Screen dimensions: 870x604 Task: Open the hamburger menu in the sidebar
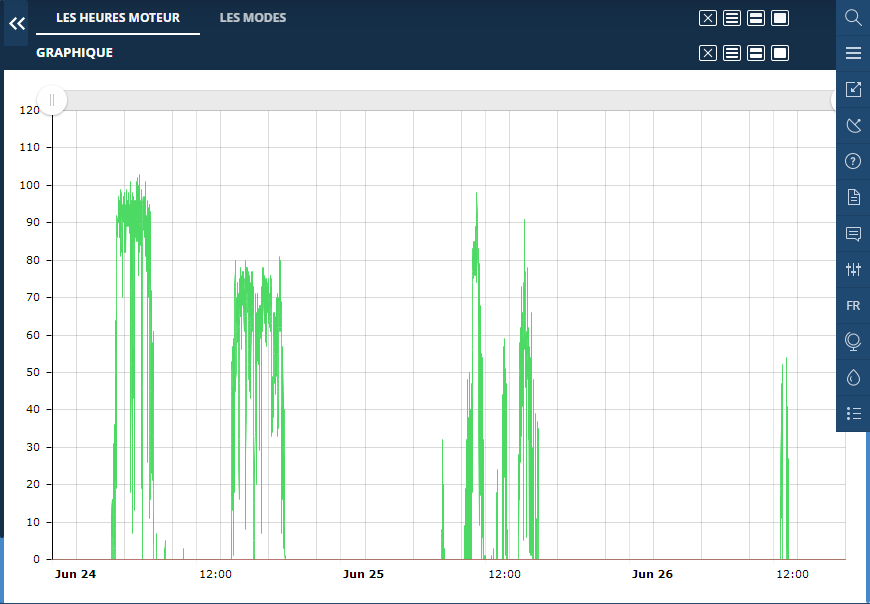point(853,53)
